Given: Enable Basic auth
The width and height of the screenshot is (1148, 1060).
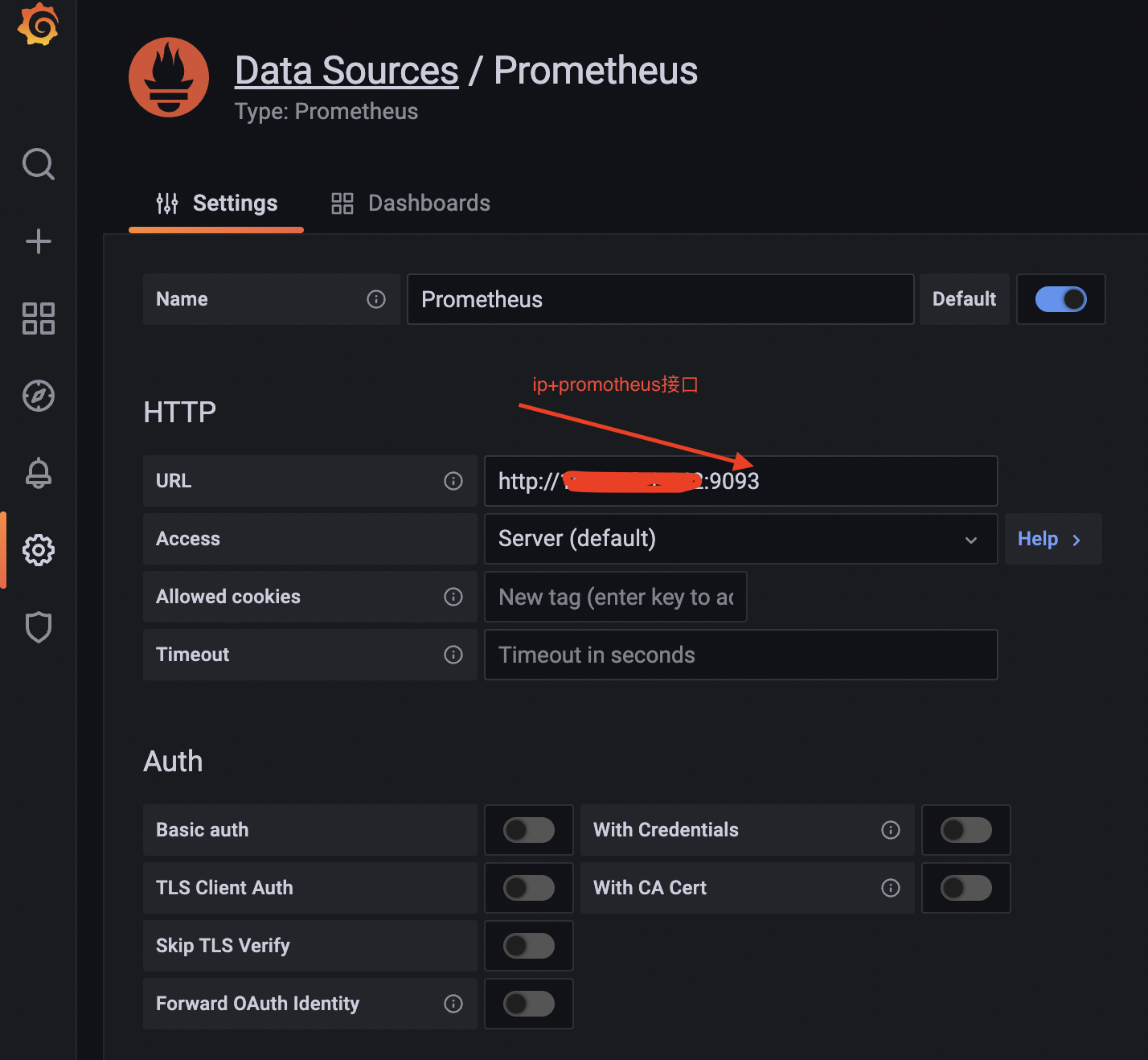Looking at the screenshot, I should point(528,830).
